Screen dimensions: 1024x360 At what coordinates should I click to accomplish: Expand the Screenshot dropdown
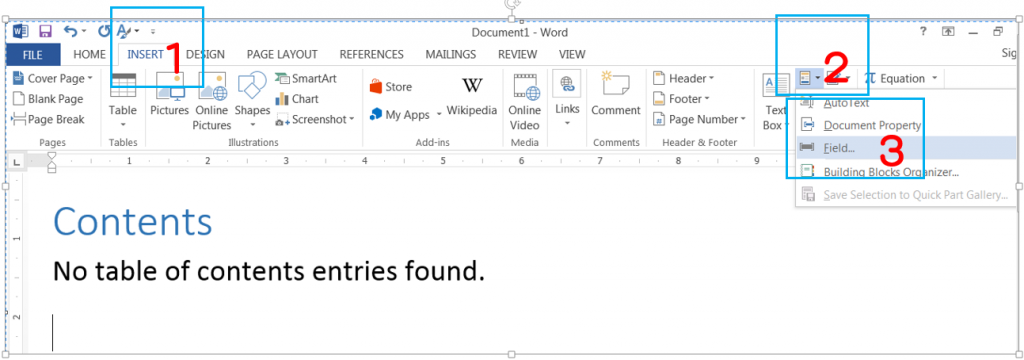tap(351, 119)
